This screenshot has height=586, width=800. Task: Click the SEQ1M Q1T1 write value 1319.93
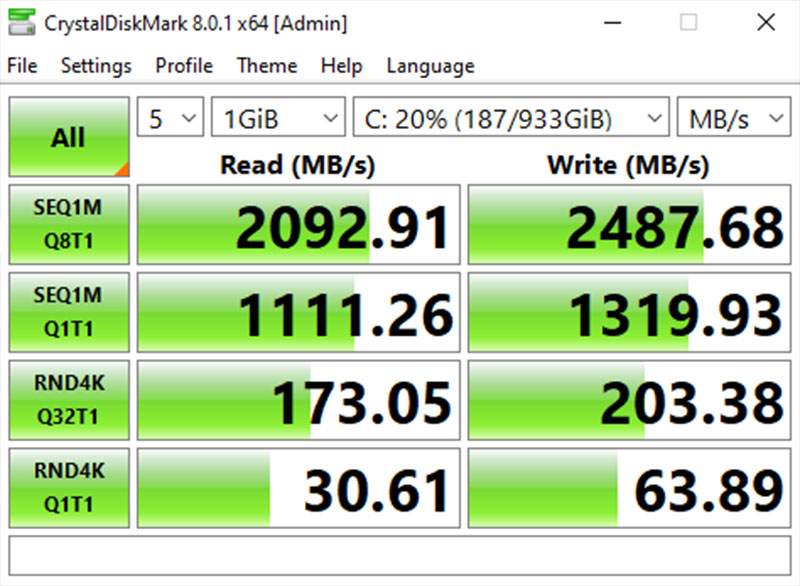click(630, 312)
